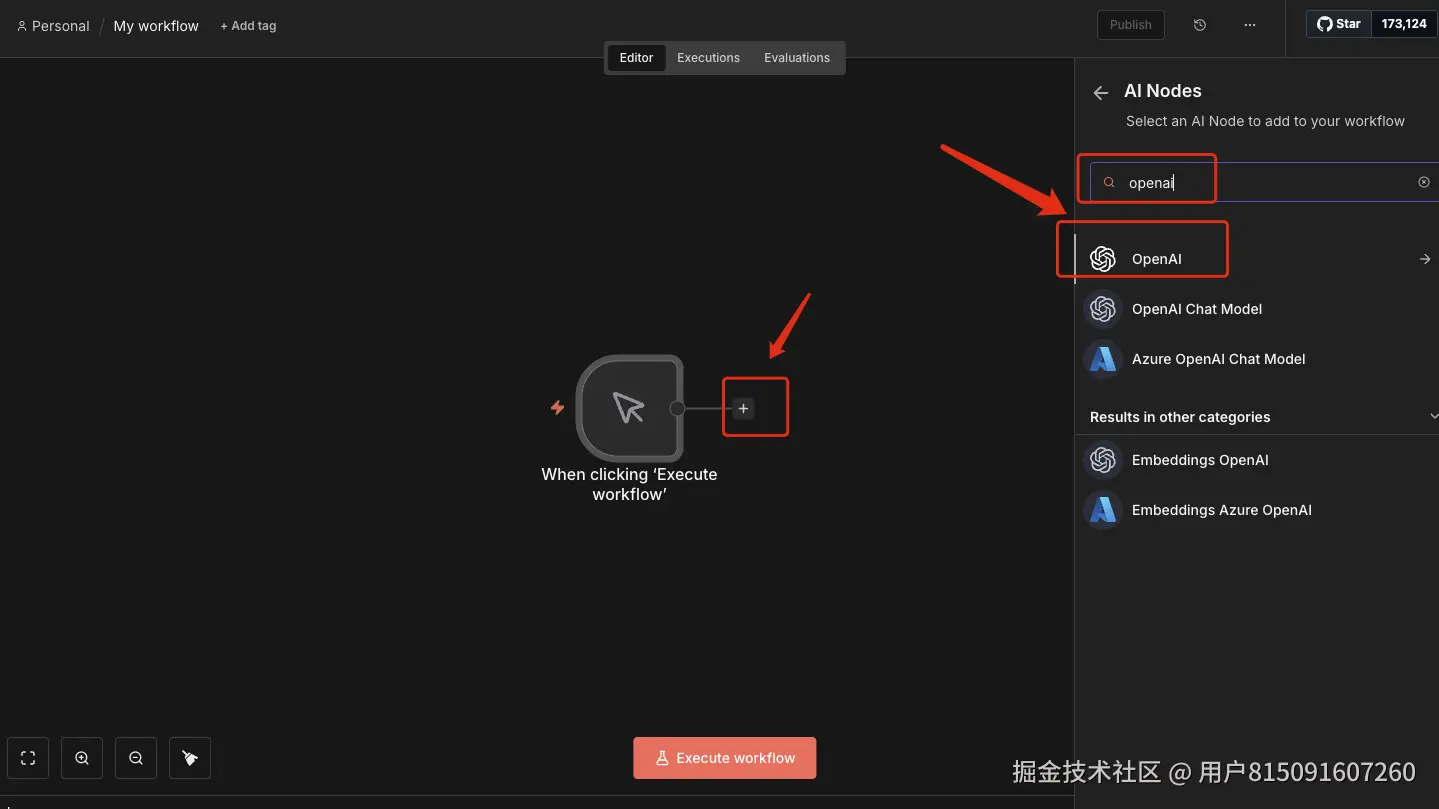Screen dimensions: 1439x809
Task: Click the red lightning trigger icon
Action: pos(558,408)
